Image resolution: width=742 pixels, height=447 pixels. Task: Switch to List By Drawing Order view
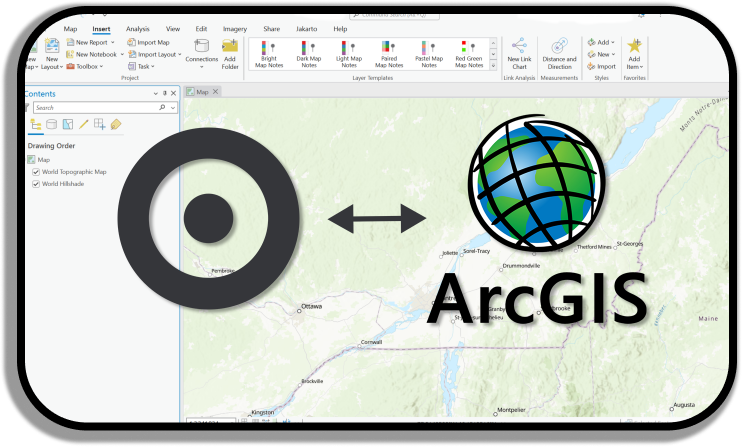pos(35,124)
